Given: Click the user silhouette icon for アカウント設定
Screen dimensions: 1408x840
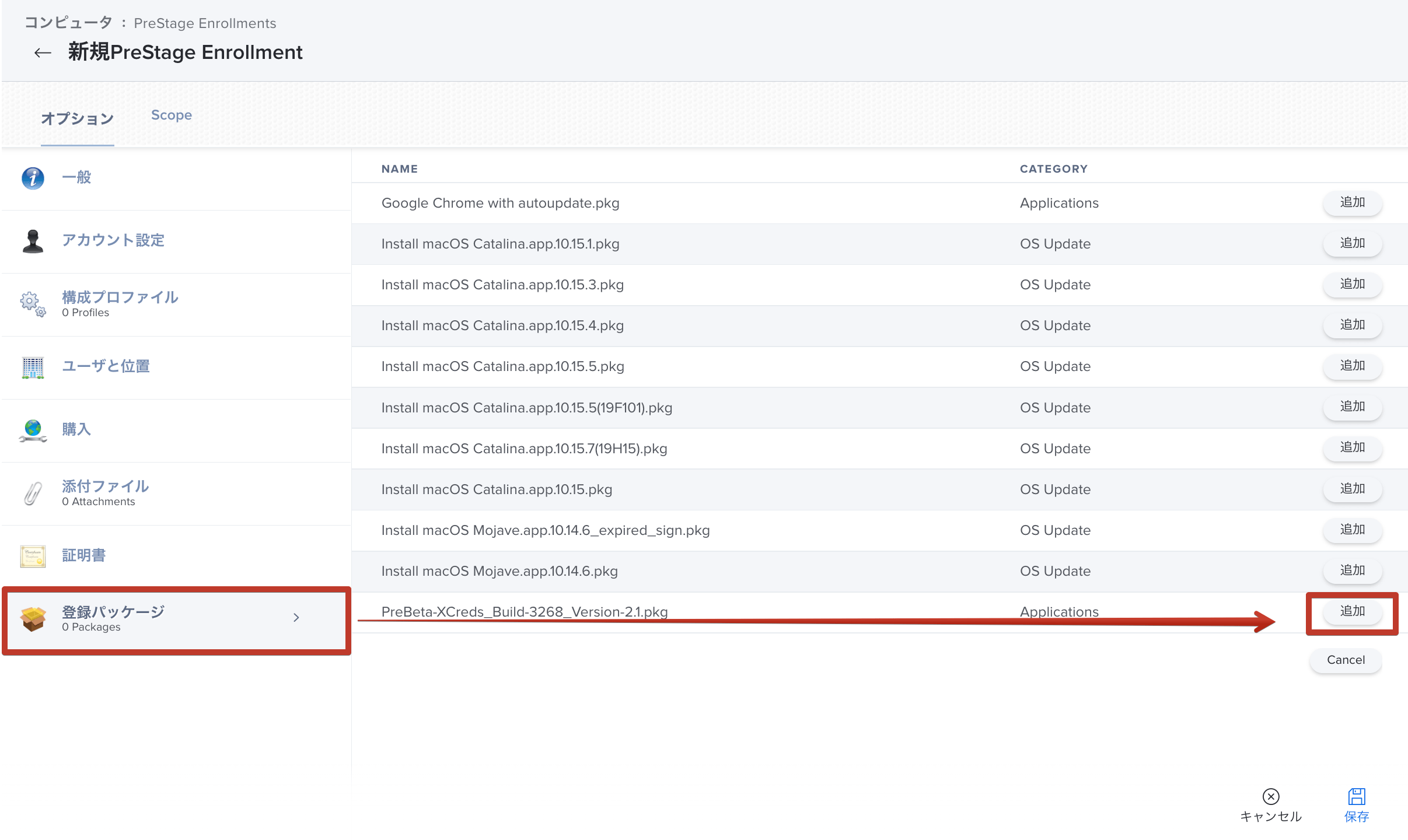Looking at the screenshot, I should [33, 241].
